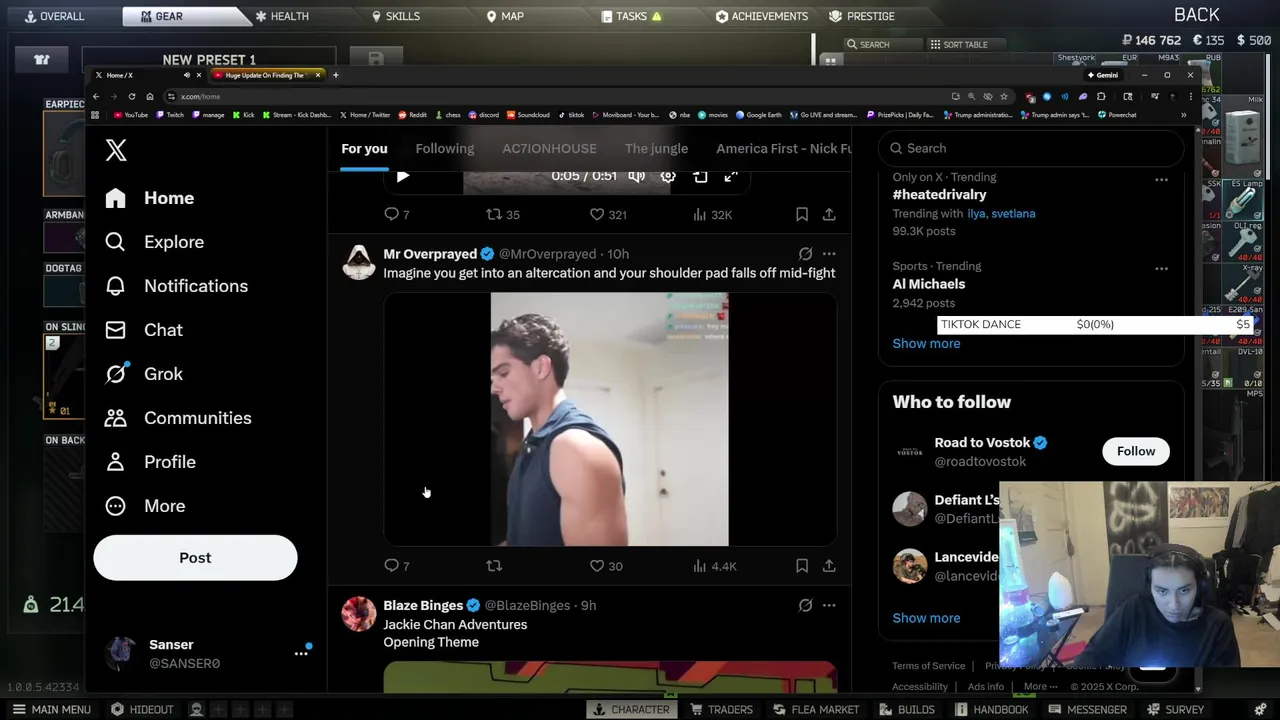This screenshot has height=720, width=1280.
Task: Expand More in the X sidebar
Action: coord(145,506)
